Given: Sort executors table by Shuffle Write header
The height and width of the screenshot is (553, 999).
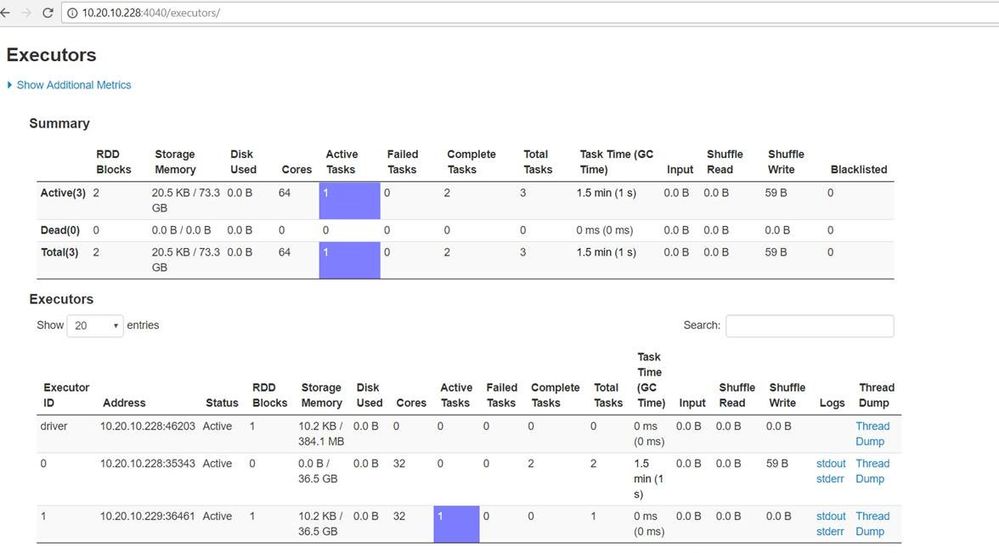Looking at the screenshot, I should pos(787,395).
